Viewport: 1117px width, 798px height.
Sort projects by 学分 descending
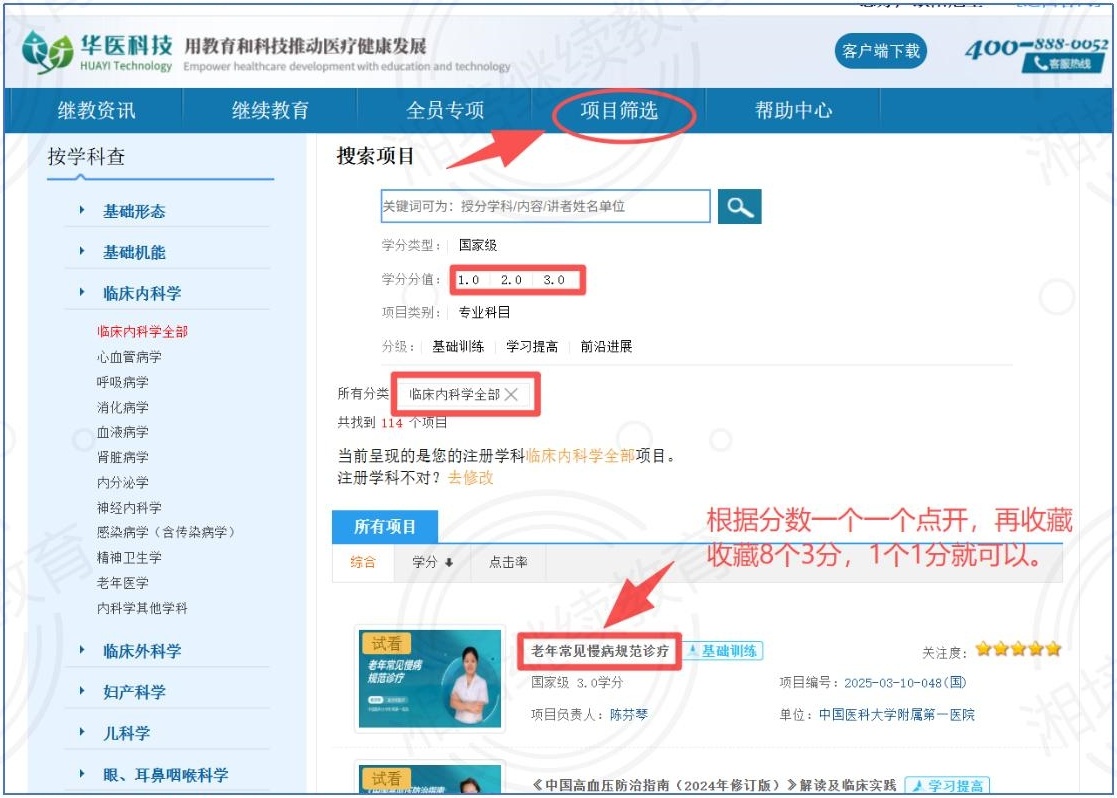tap(433, 563)
